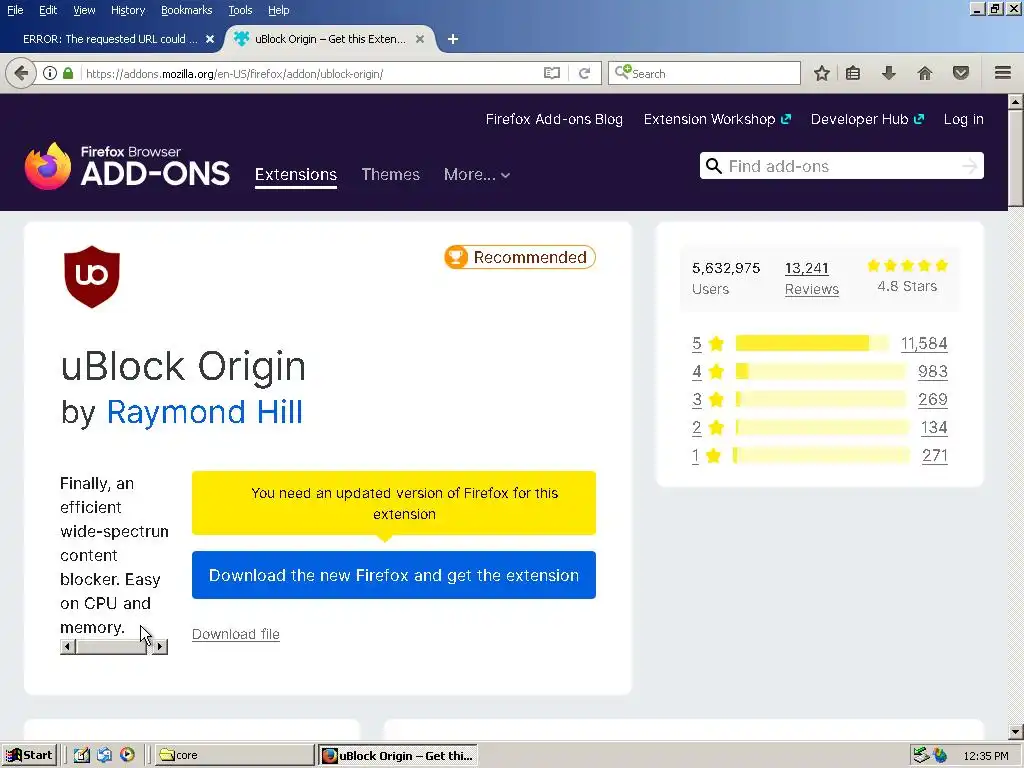The width and height of the screenshot is (1024, 768).
Task: Submit add-on search with arrow icon
Action: [x=970, y=166]
